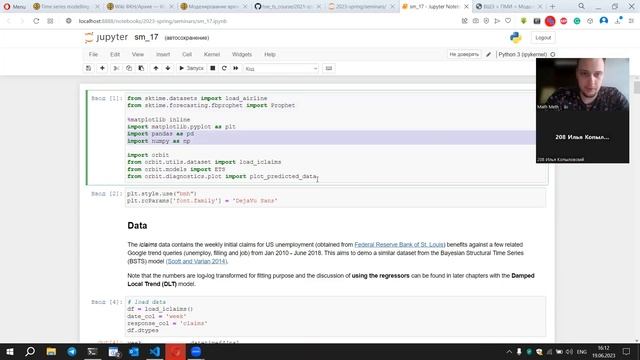The image size is (640, 360).
Task: Open the notification center icon
Action: click(627, 351)
